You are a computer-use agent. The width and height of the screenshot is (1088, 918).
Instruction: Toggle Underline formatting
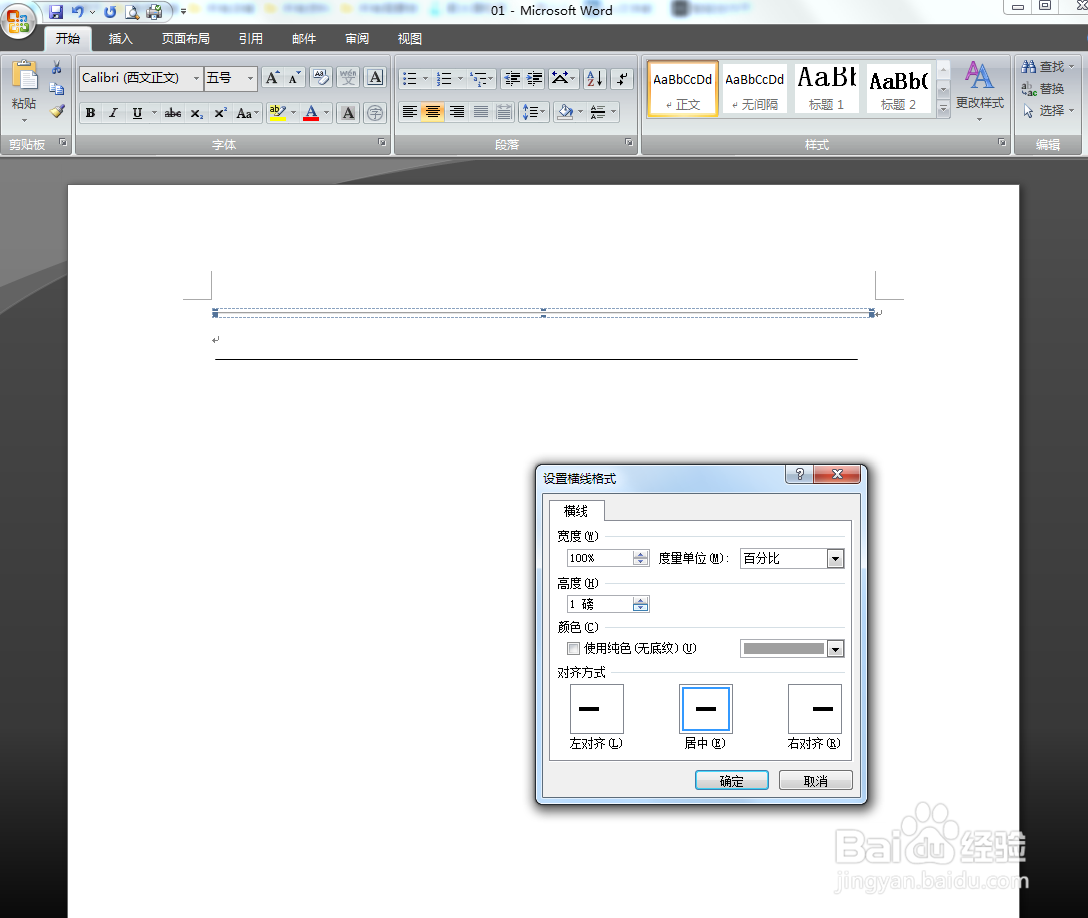point(137,112)
